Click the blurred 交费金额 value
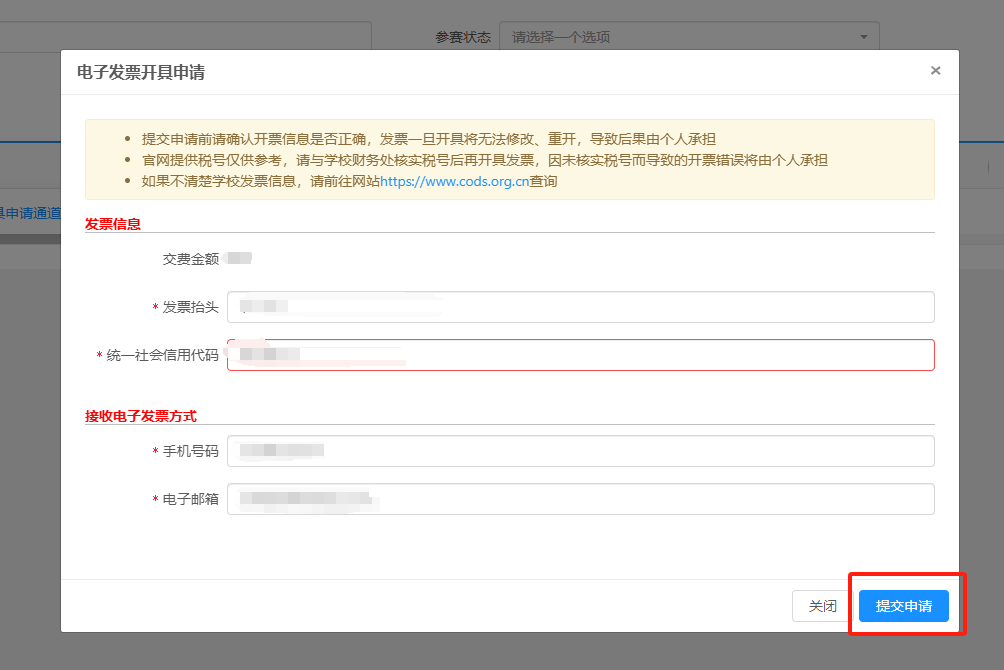This screenshot has width=1004, height=670. coord(238,259)
